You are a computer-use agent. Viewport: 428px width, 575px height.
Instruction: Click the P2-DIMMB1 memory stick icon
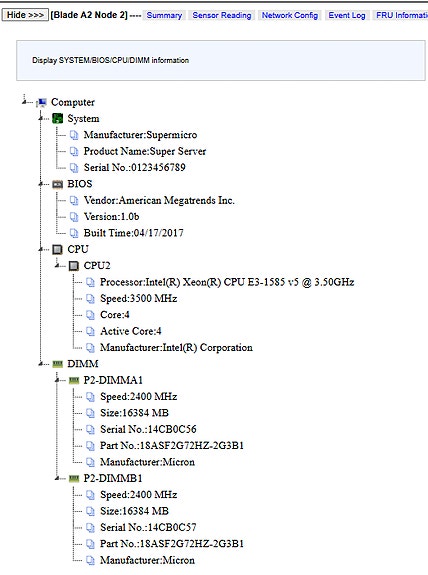coord(74,479)
